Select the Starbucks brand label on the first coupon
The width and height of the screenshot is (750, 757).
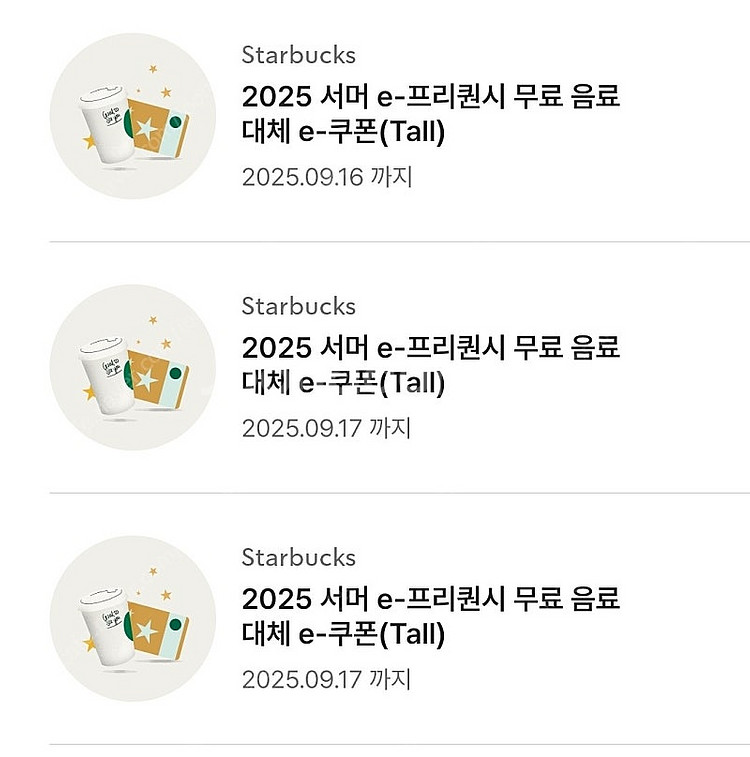coord(298,55)
